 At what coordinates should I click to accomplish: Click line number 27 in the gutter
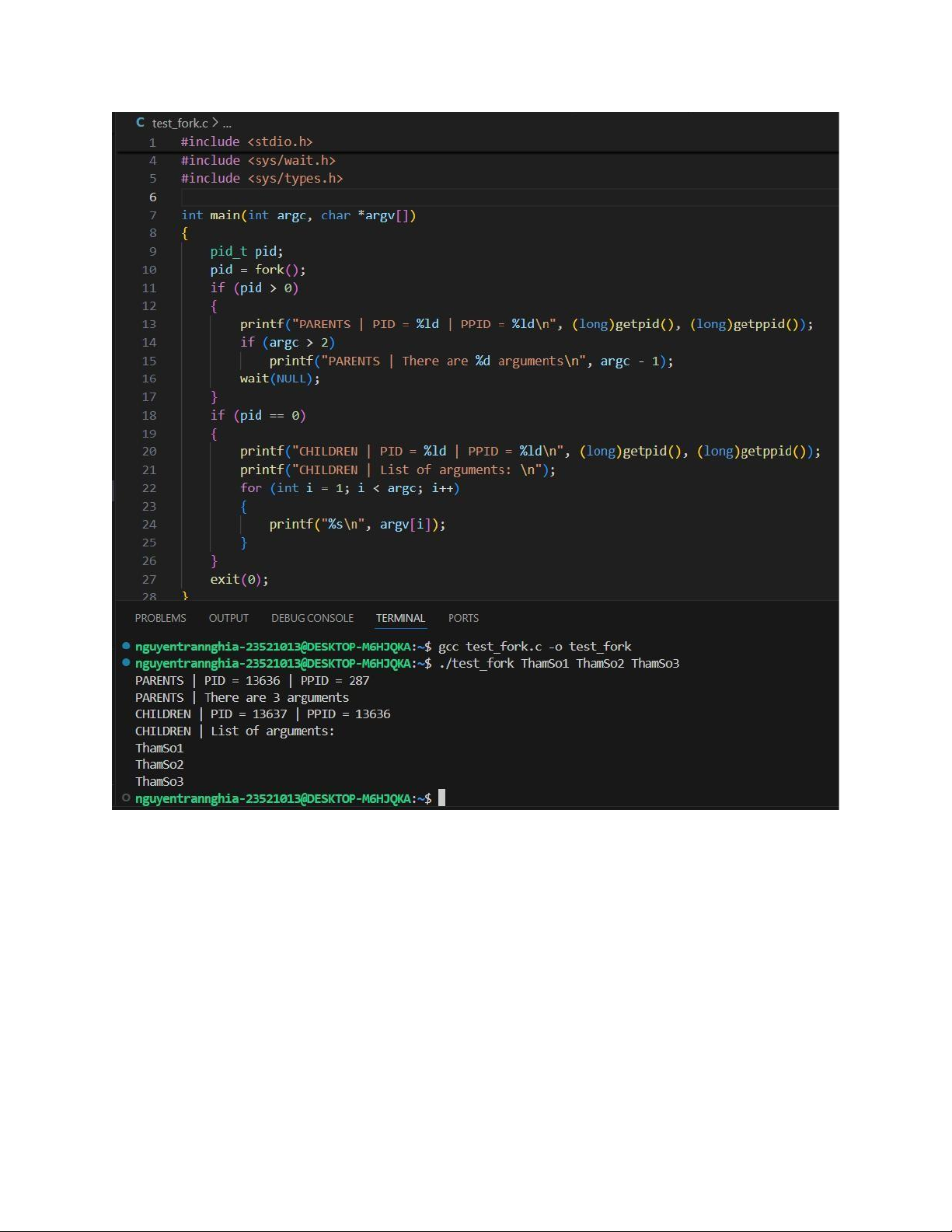coord(149,579)
